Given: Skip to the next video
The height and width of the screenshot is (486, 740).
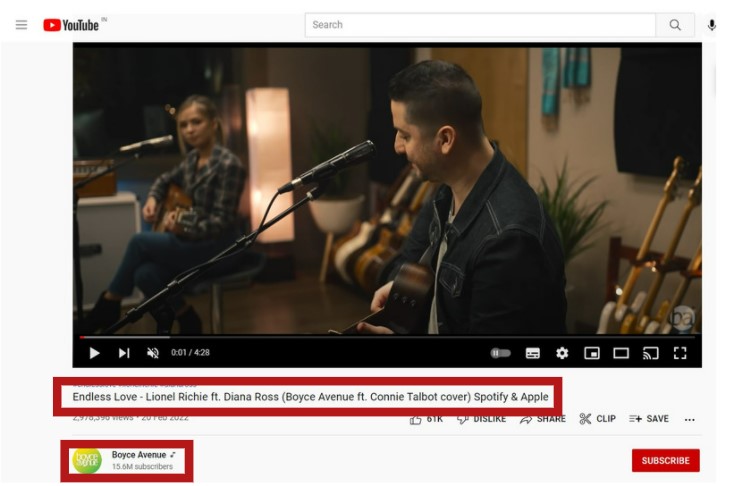Looking at the screenshot, I should [x=124, y=353].
